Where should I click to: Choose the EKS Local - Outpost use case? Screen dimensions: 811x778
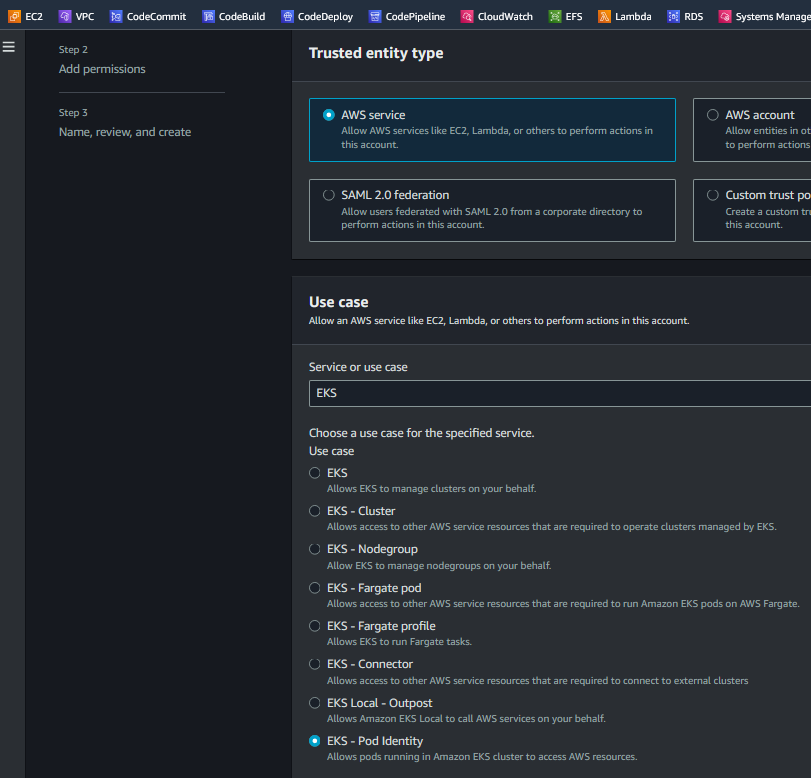tap(314, 703)
